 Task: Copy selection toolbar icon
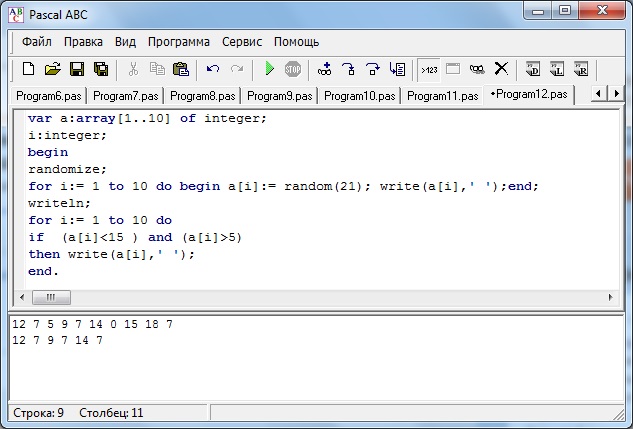click(x=157, y=69)
